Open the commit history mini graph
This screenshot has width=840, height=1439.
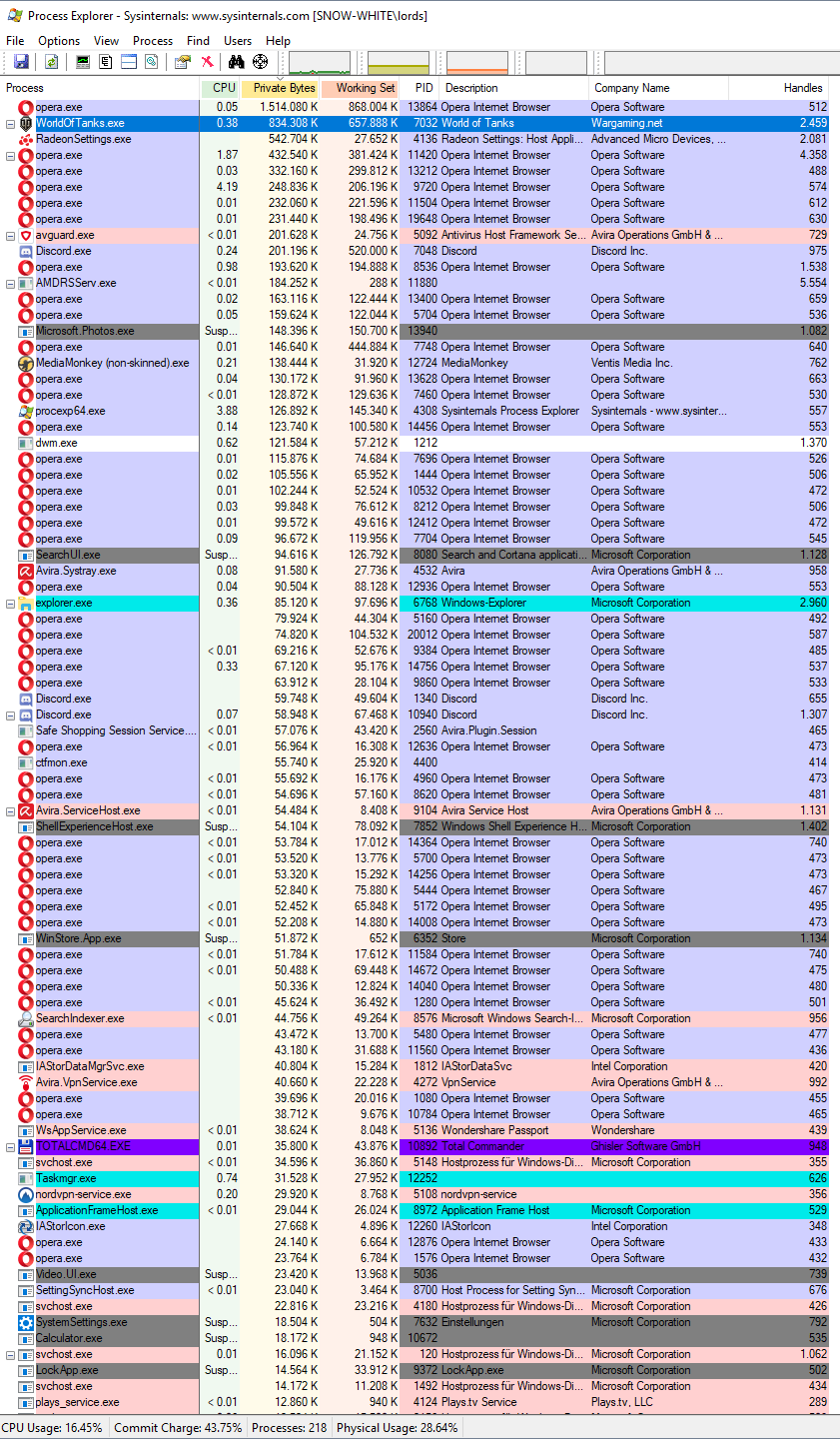399,63
